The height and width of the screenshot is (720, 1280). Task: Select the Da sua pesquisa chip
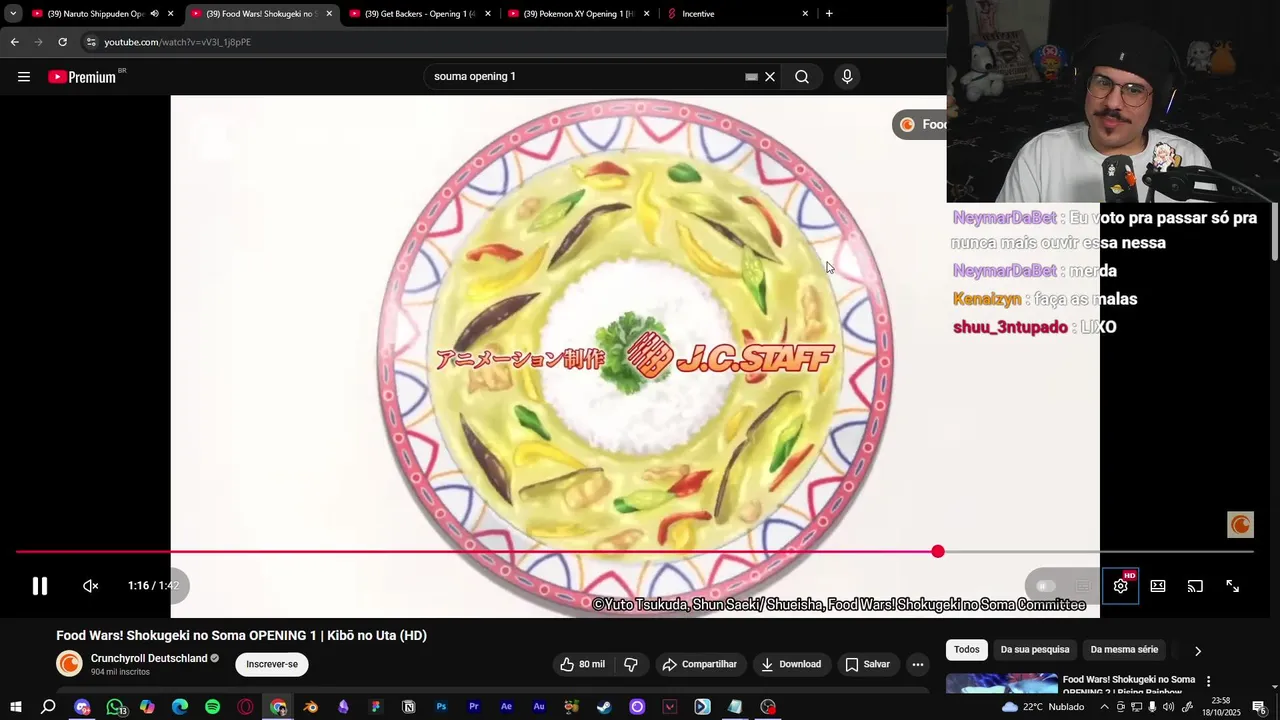(x=1035, y=650)
